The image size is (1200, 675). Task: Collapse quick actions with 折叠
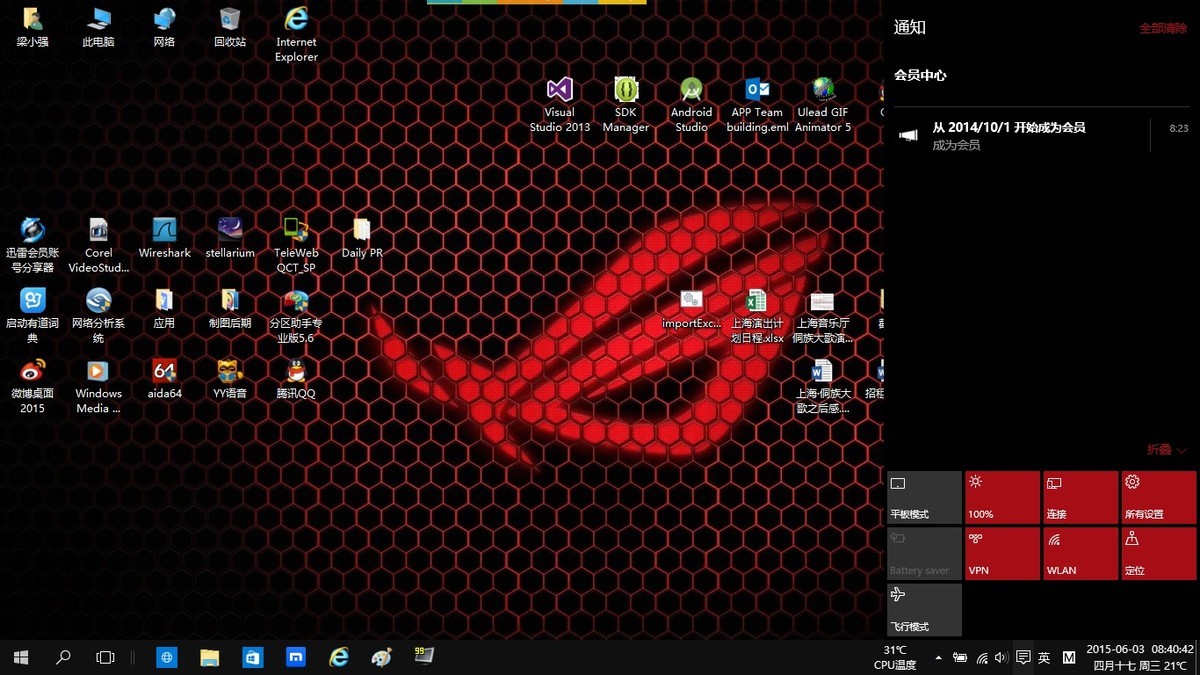(x=1166, y=450)
